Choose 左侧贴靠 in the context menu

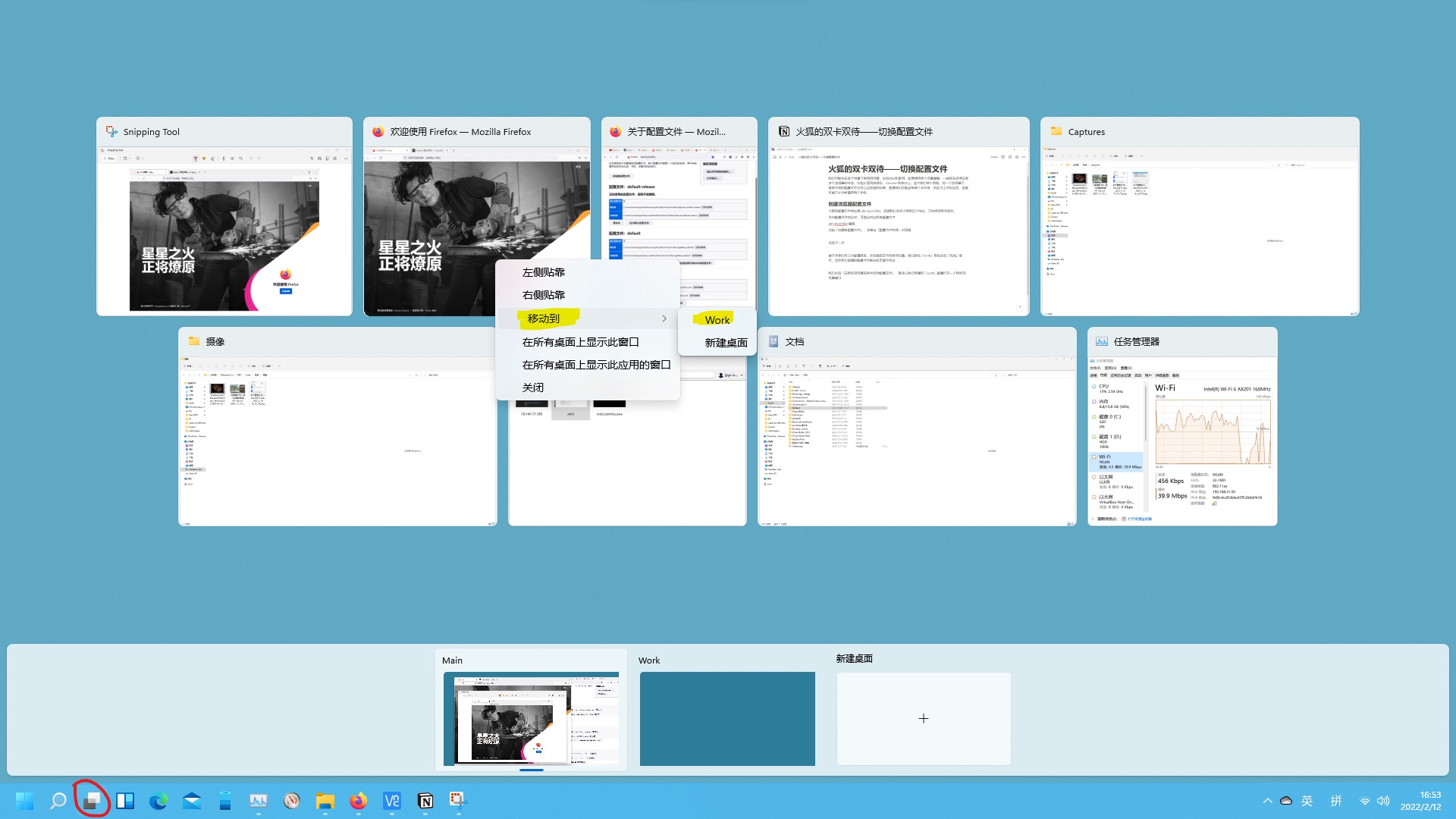pyautogui.click(x=544, y=272)
